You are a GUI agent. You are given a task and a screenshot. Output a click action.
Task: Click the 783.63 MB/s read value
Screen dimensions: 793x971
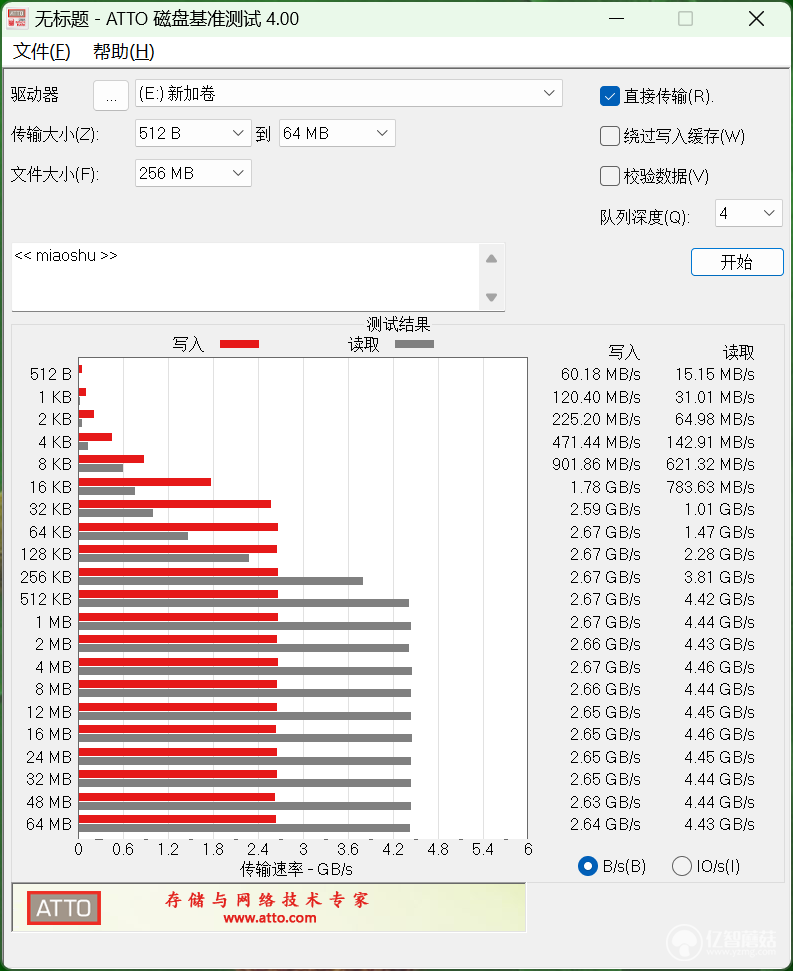(x=711, y=487)
